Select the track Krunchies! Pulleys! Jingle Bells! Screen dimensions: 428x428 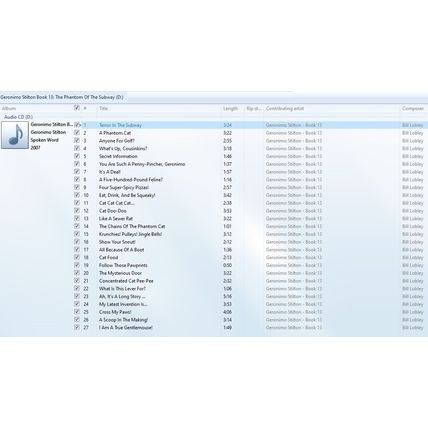(130, 234)
